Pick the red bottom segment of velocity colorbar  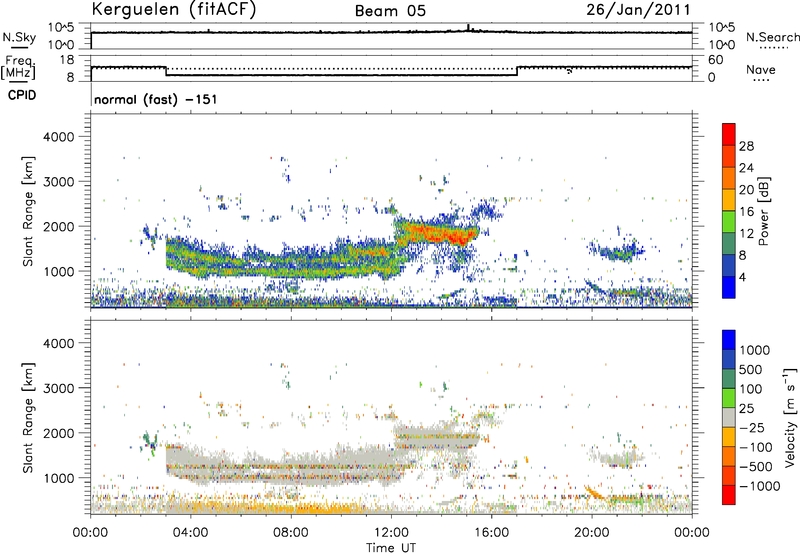729,495
